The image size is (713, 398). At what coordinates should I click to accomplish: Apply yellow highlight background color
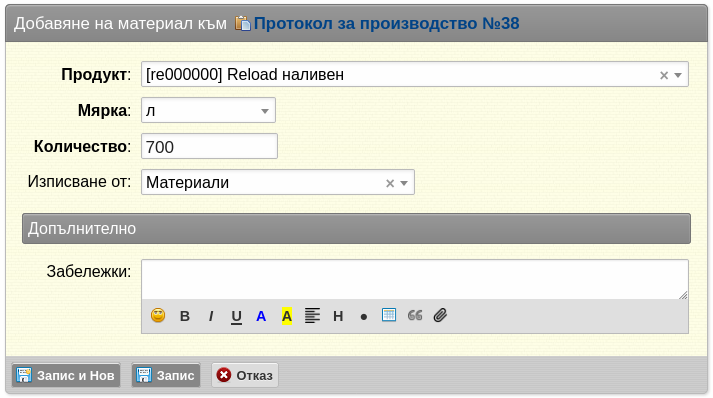tap(286, 316)
